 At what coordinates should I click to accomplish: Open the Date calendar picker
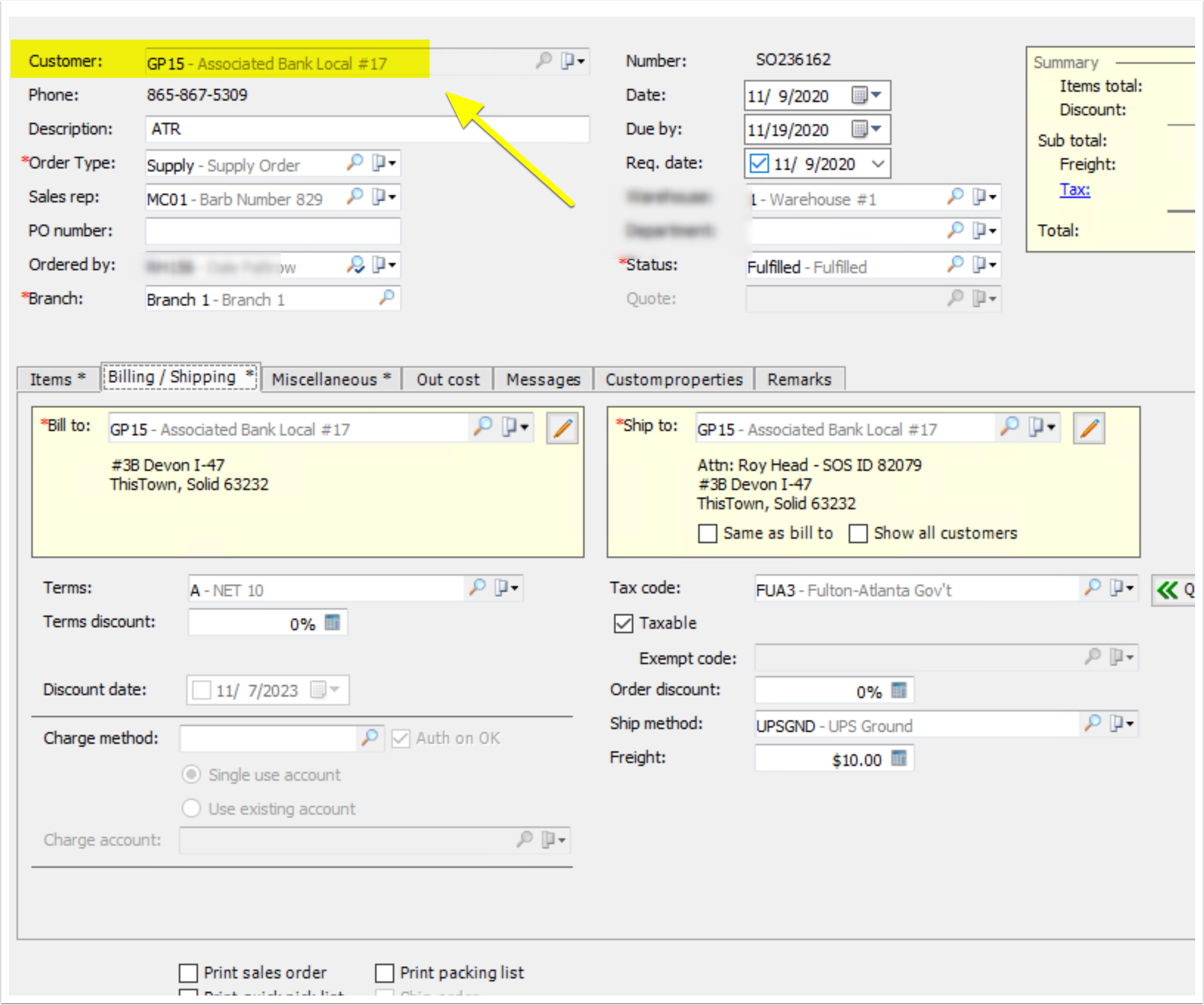tap(866, 95)
